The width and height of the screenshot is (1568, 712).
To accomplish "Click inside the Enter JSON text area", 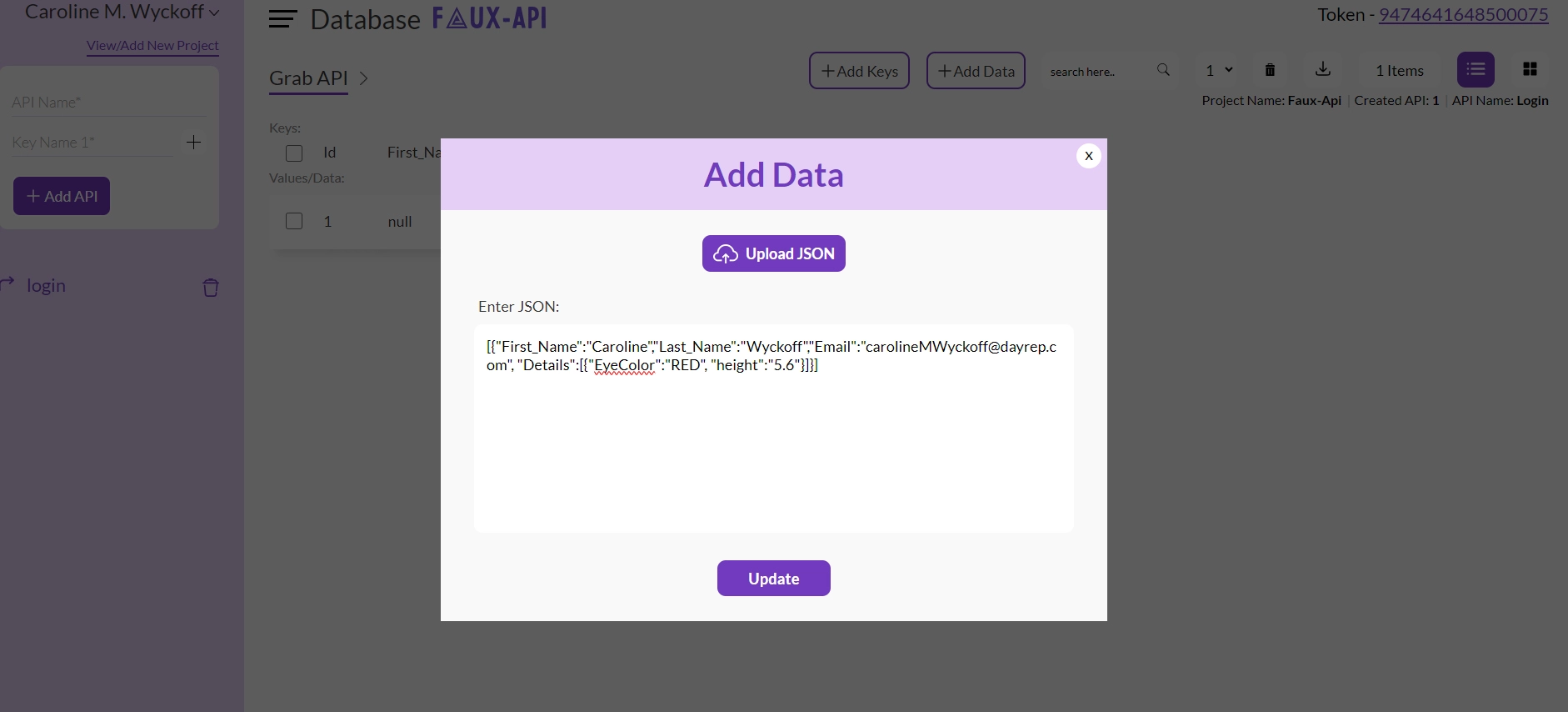I will 773,450.
